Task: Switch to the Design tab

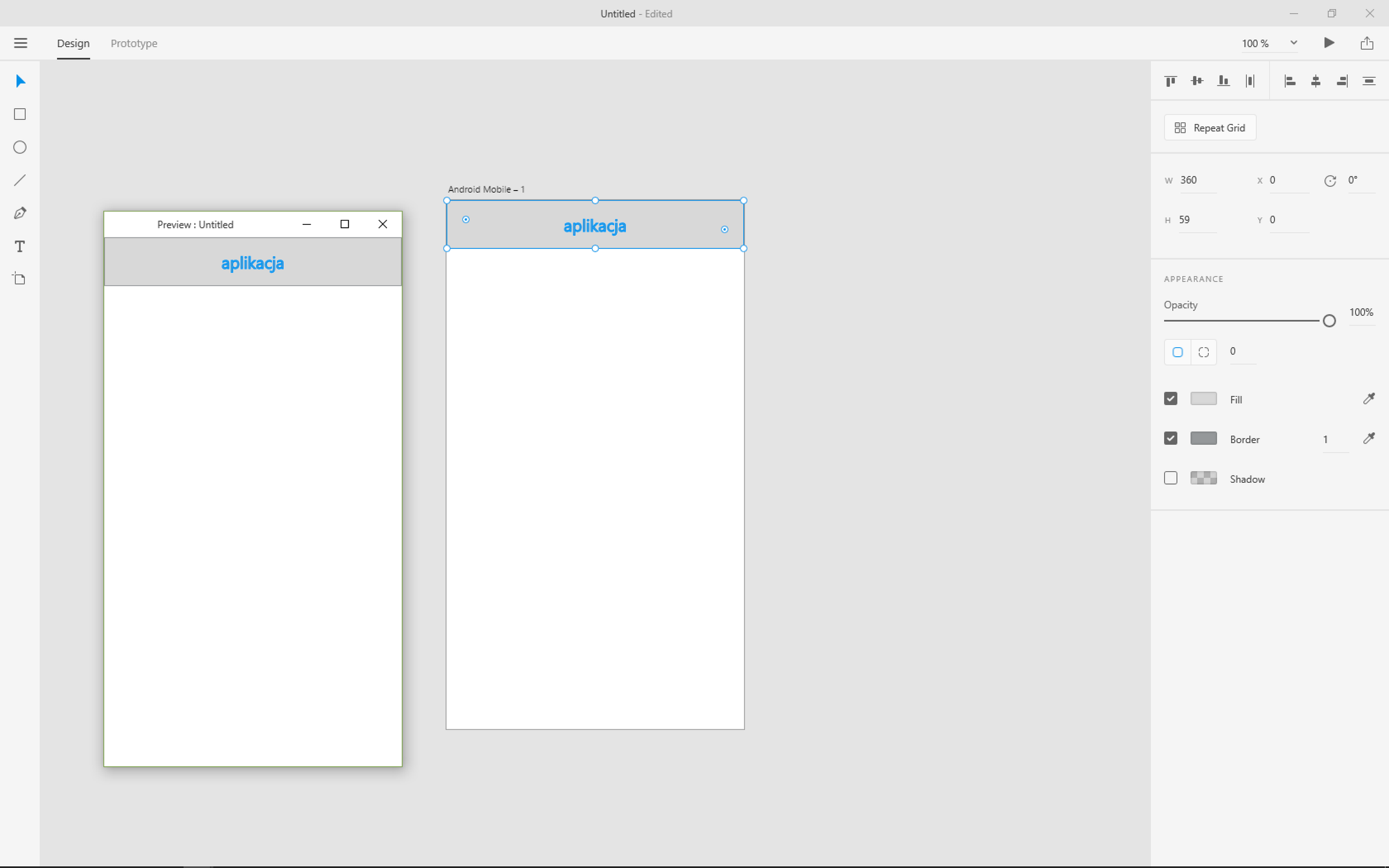Action: [74, 43]
